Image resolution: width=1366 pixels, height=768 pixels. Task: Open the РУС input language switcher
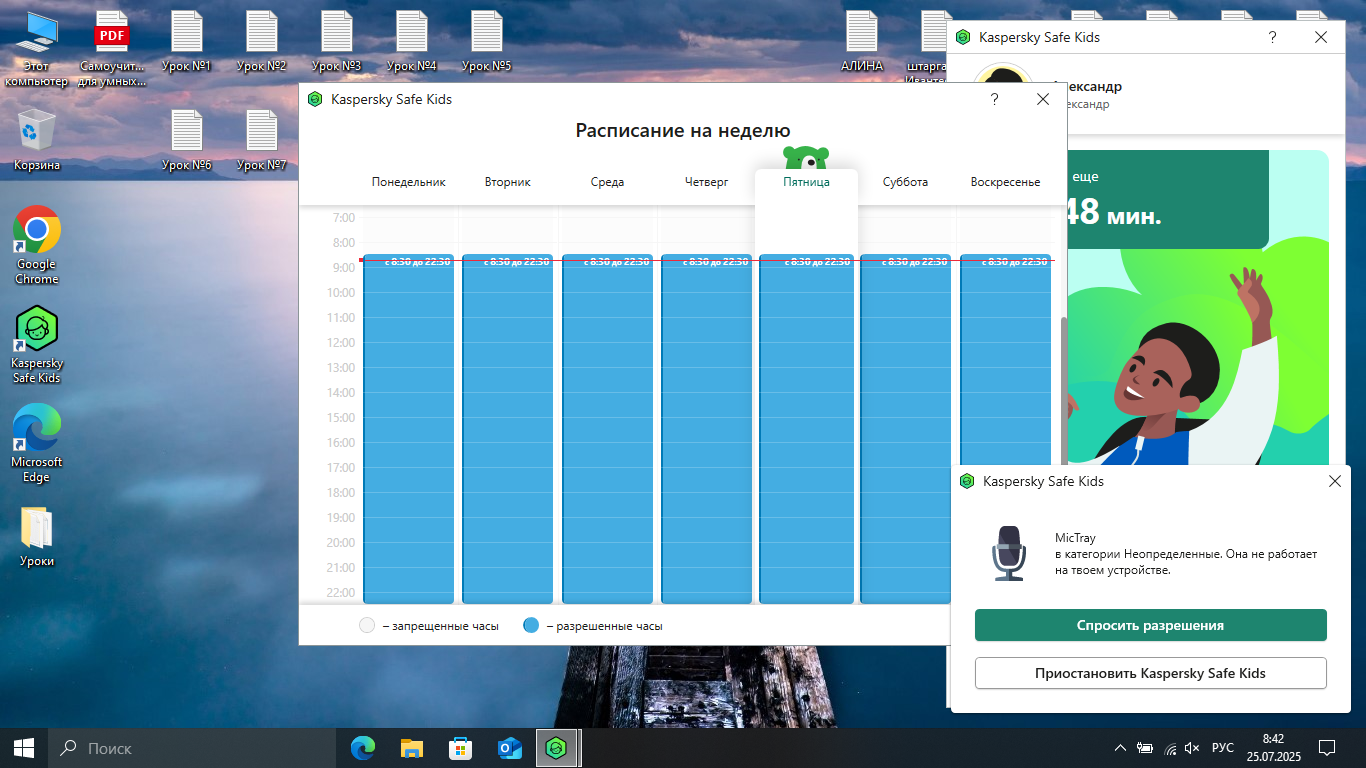[x=1222, y=748]
